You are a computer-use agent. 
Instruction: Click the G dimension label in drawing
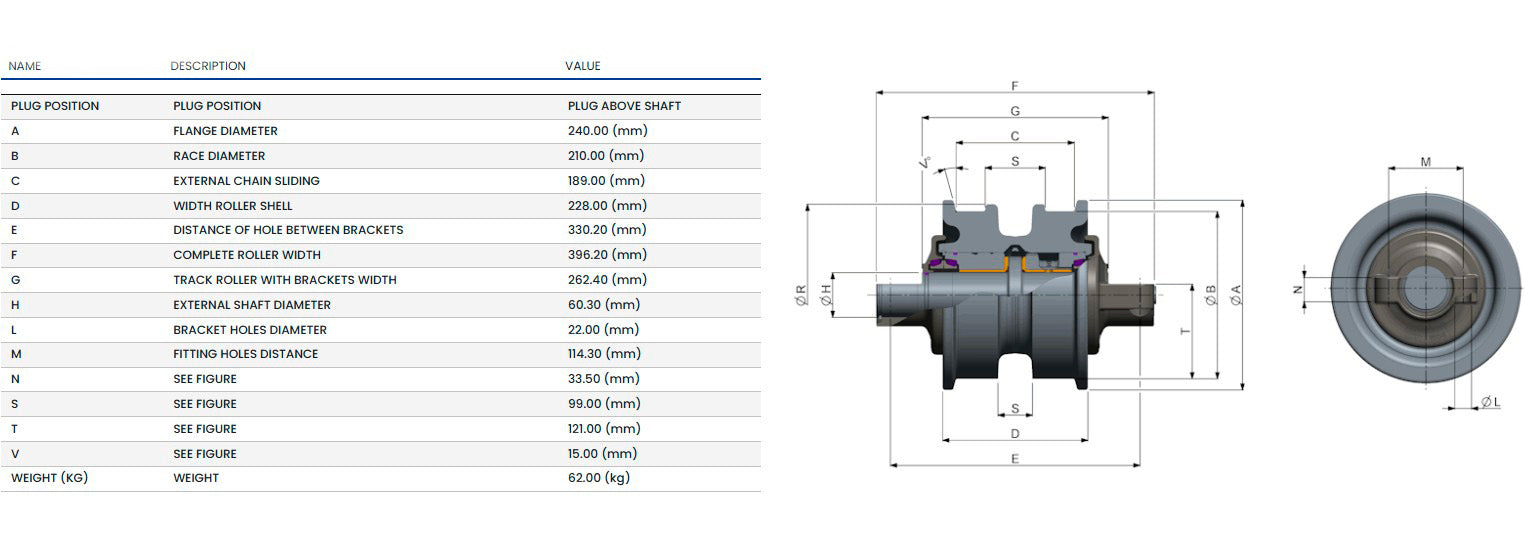[x=1015, y=111]
